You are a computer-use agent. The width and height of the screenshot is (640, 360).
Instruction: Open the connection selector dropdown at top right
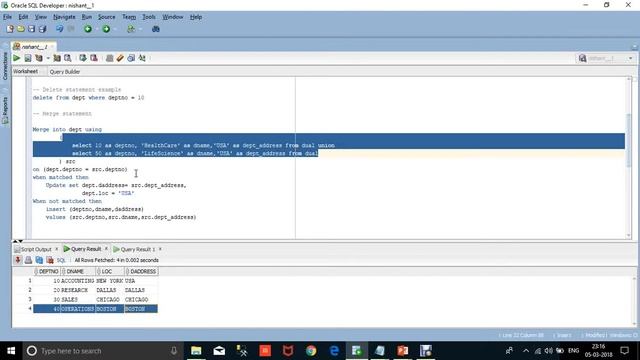pos(631,58)
